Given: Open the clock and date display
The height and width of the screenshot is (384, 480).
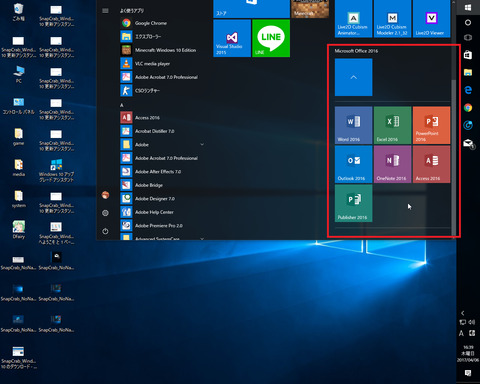Looking at the screenshot, I should tap(468, 354).
